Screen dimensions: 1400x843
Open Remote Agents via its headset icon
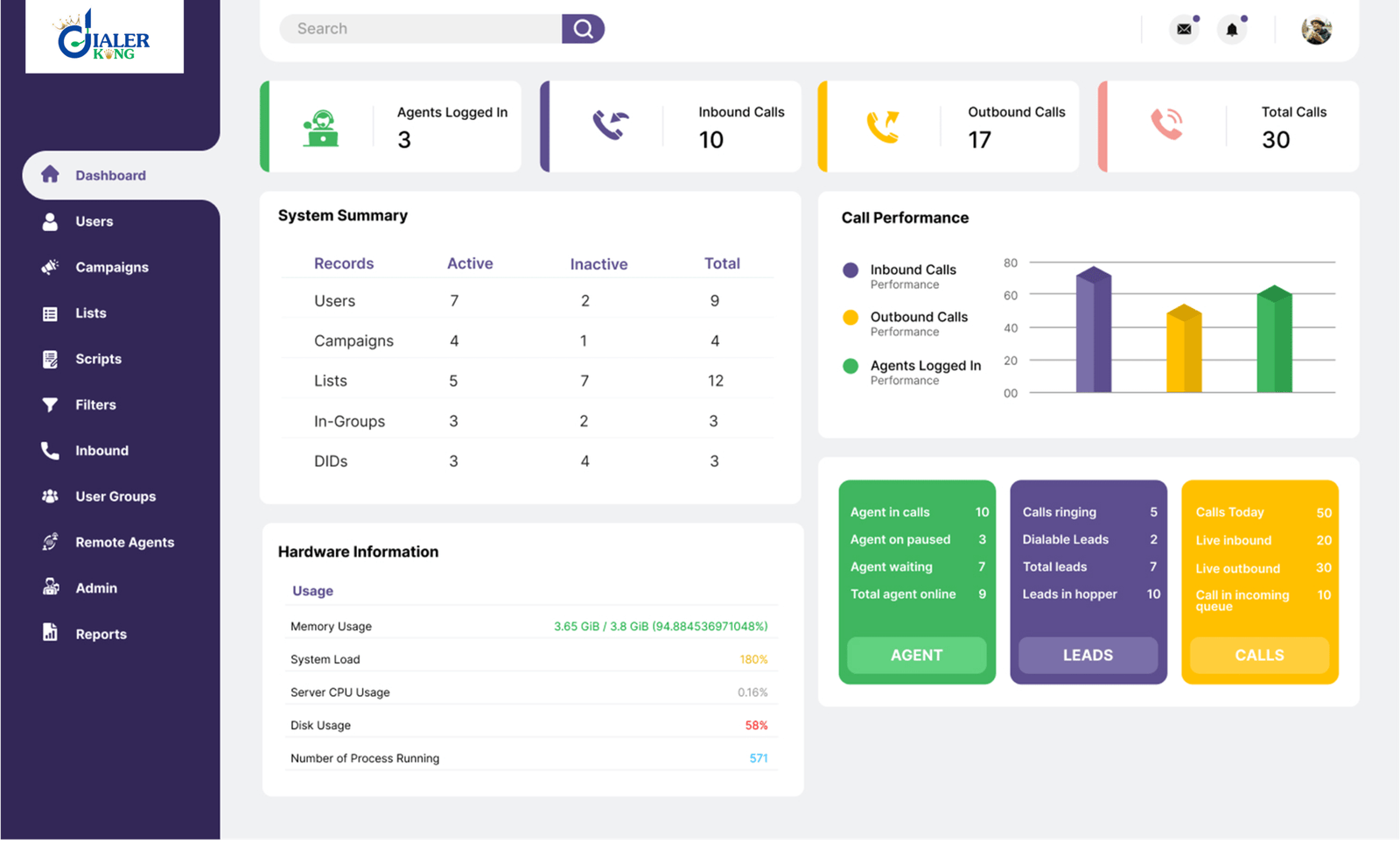[50, 542]
